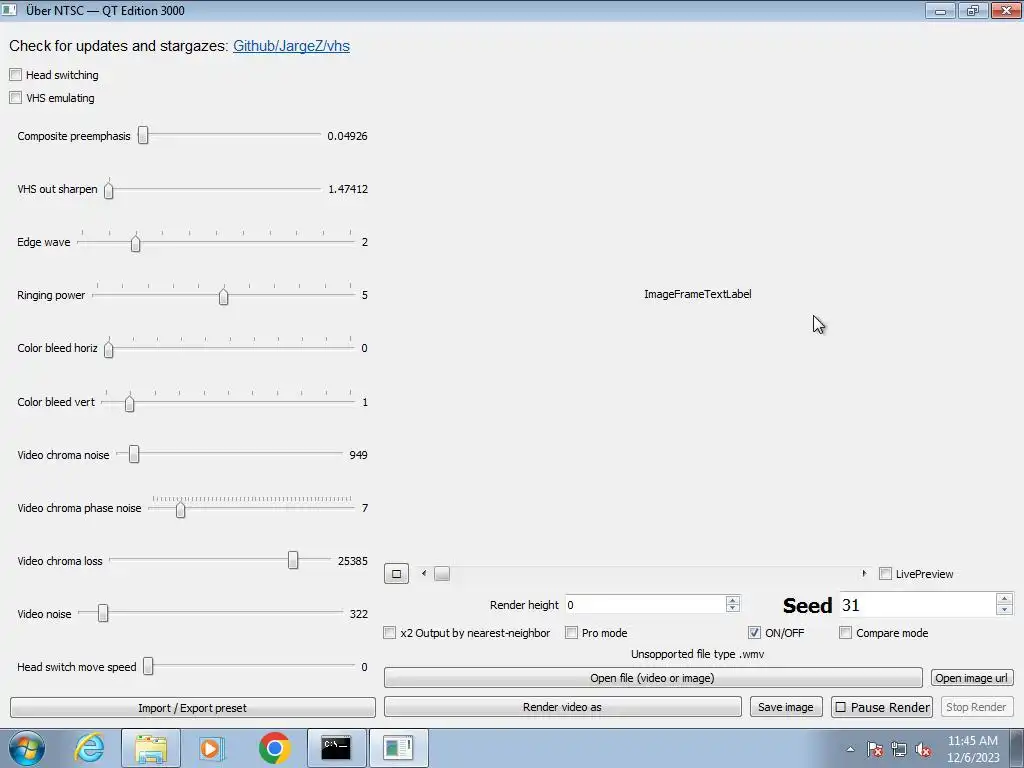Click the muted volume tray icon

(x=923, y=749)
